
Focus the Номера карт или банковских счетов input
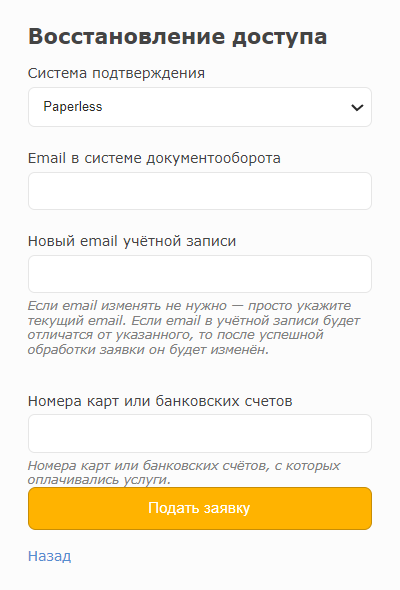click(x=200, y=433)
